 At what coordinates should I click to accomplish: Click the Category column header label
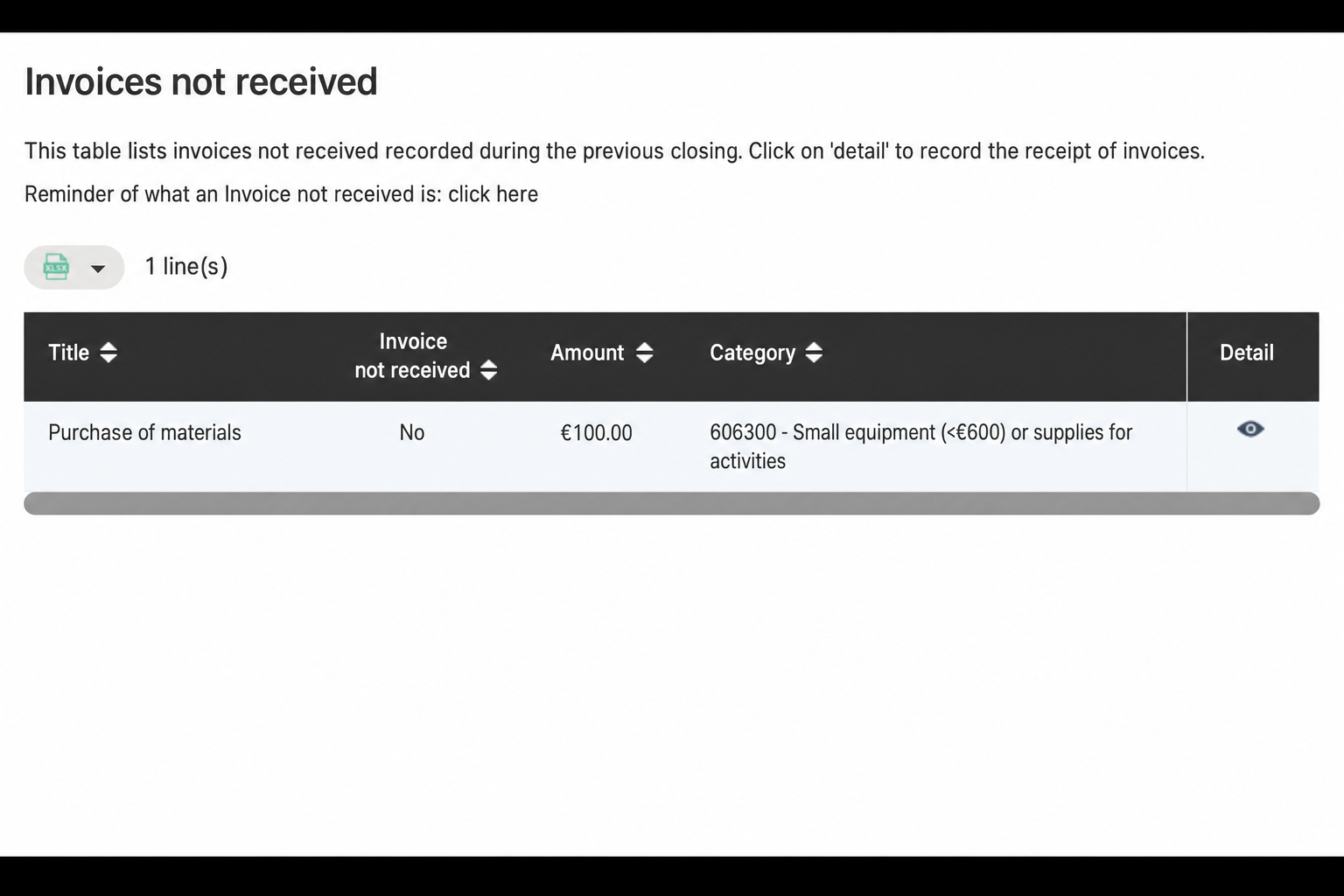point(752,353)
